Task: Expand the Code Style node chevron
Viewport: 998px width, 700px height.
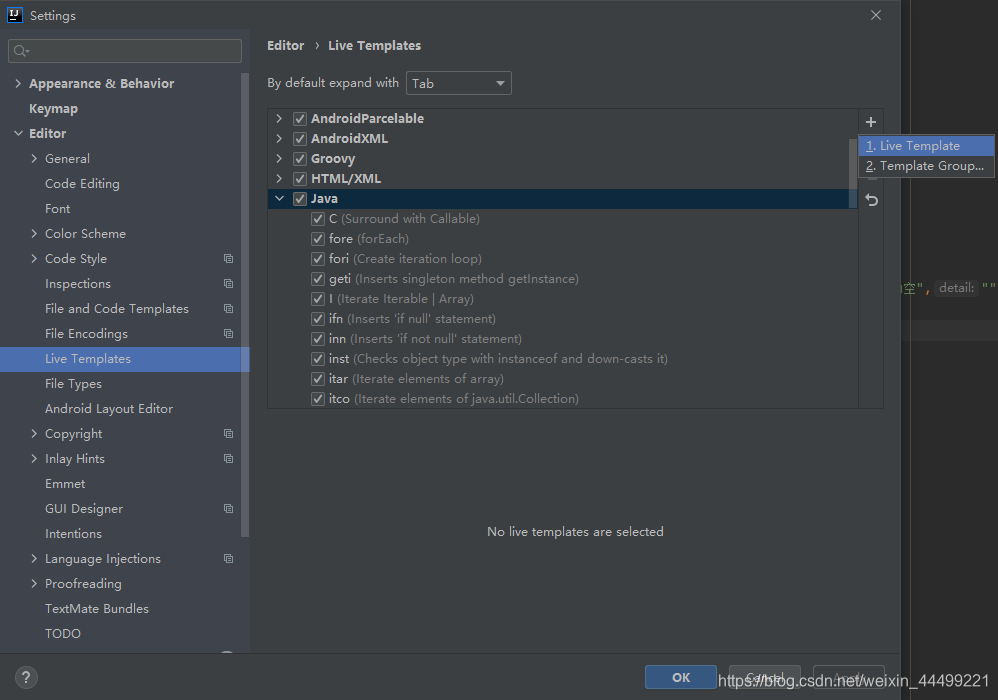Action: pos(34,258)
